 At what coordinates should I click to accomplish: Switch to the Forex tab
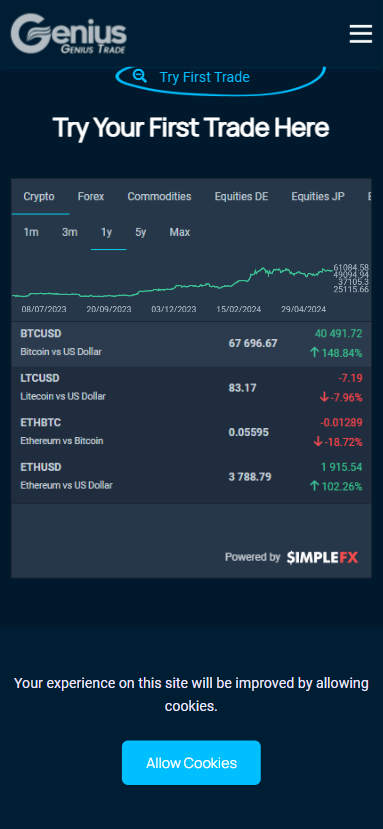coord(91,197)
